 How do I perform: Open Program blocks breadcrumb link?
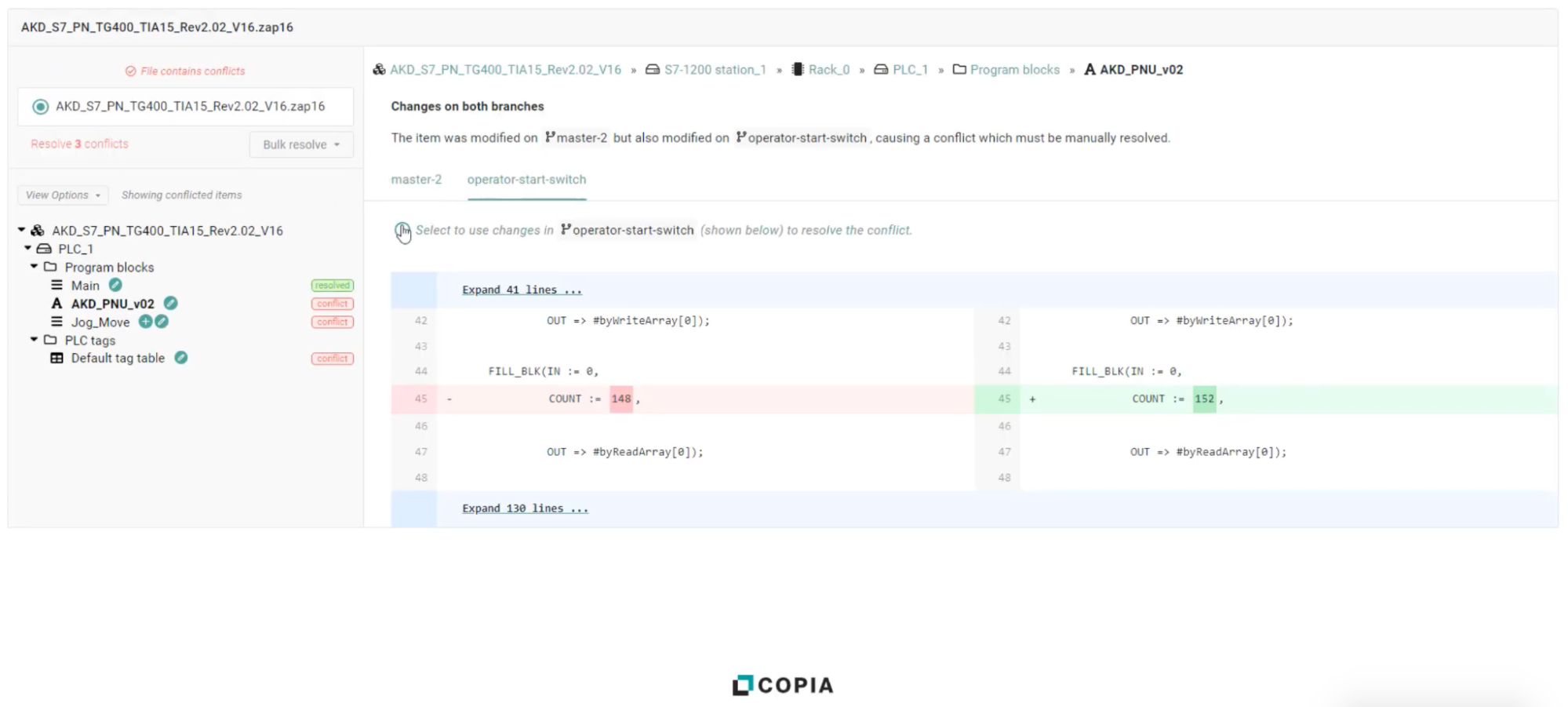pos(1014,70)
